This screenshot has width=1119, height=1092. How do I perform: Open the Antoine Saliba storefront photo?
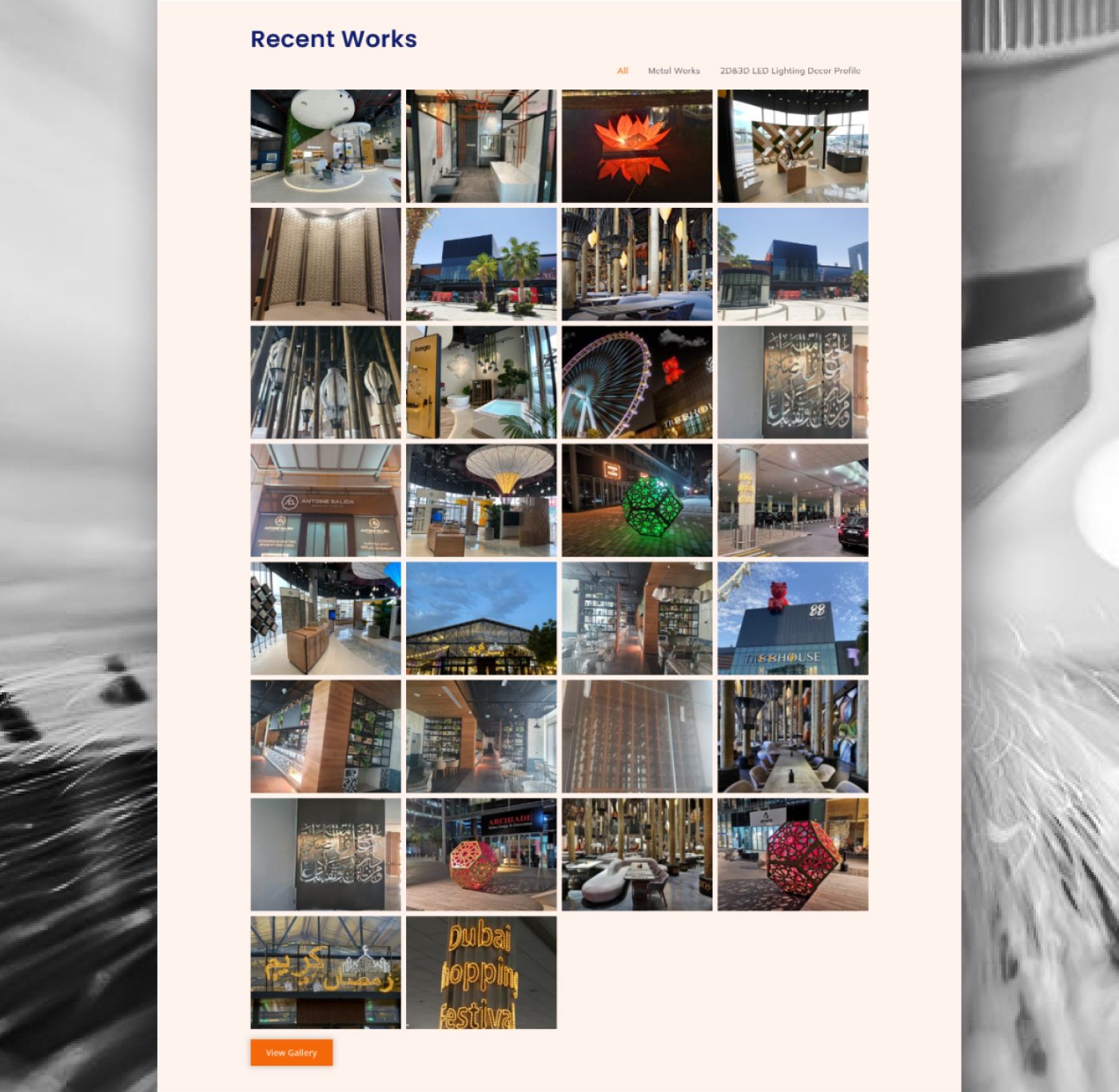[x=325, y=500]
